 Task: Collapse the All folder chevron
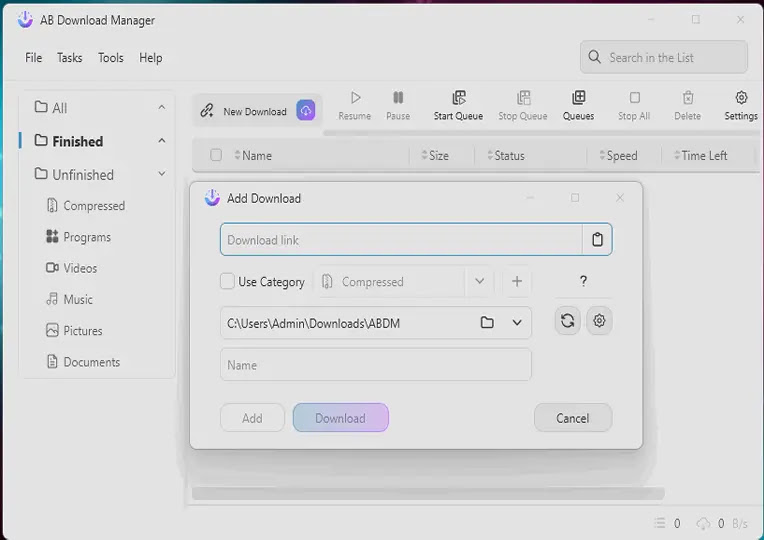162,107
